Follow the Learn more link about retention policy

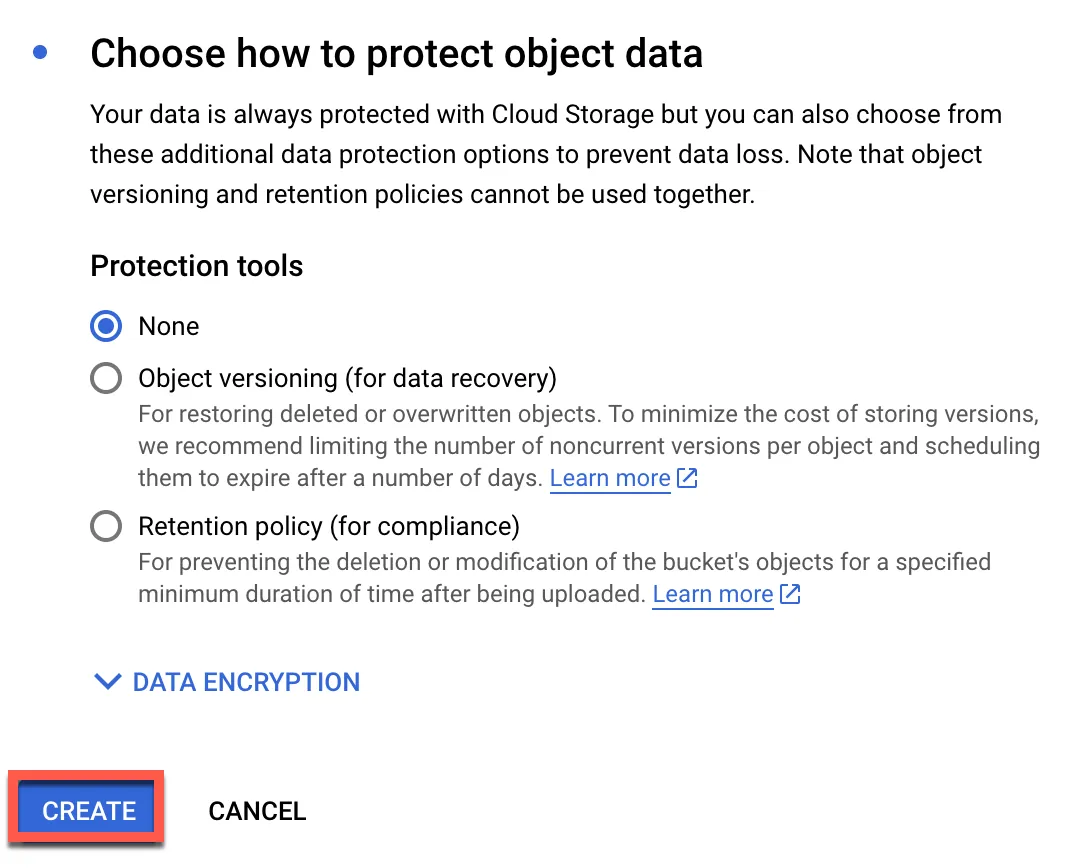(x=713, y=594)
